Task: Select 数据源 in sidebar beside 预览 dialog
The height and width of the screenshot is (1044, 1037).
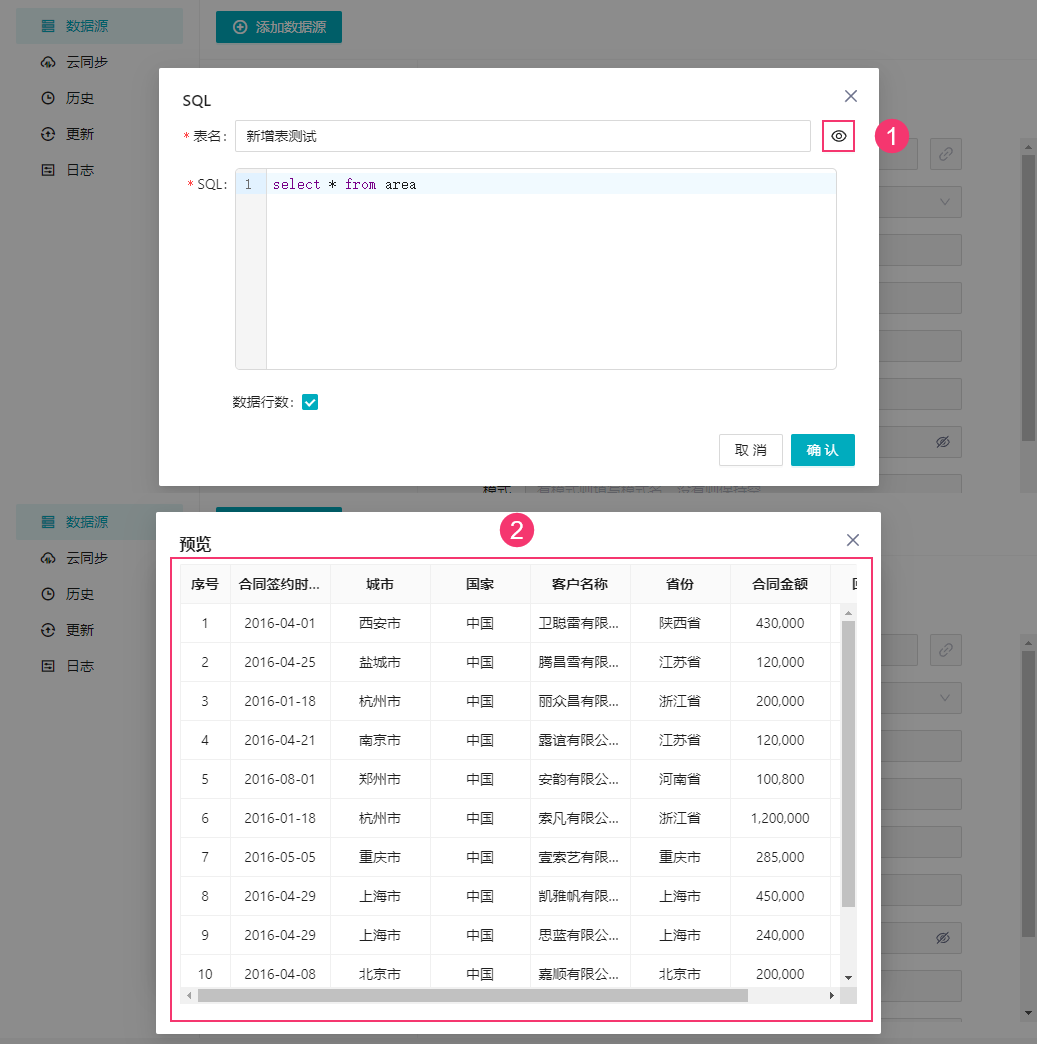Action: tap(87, 522)
